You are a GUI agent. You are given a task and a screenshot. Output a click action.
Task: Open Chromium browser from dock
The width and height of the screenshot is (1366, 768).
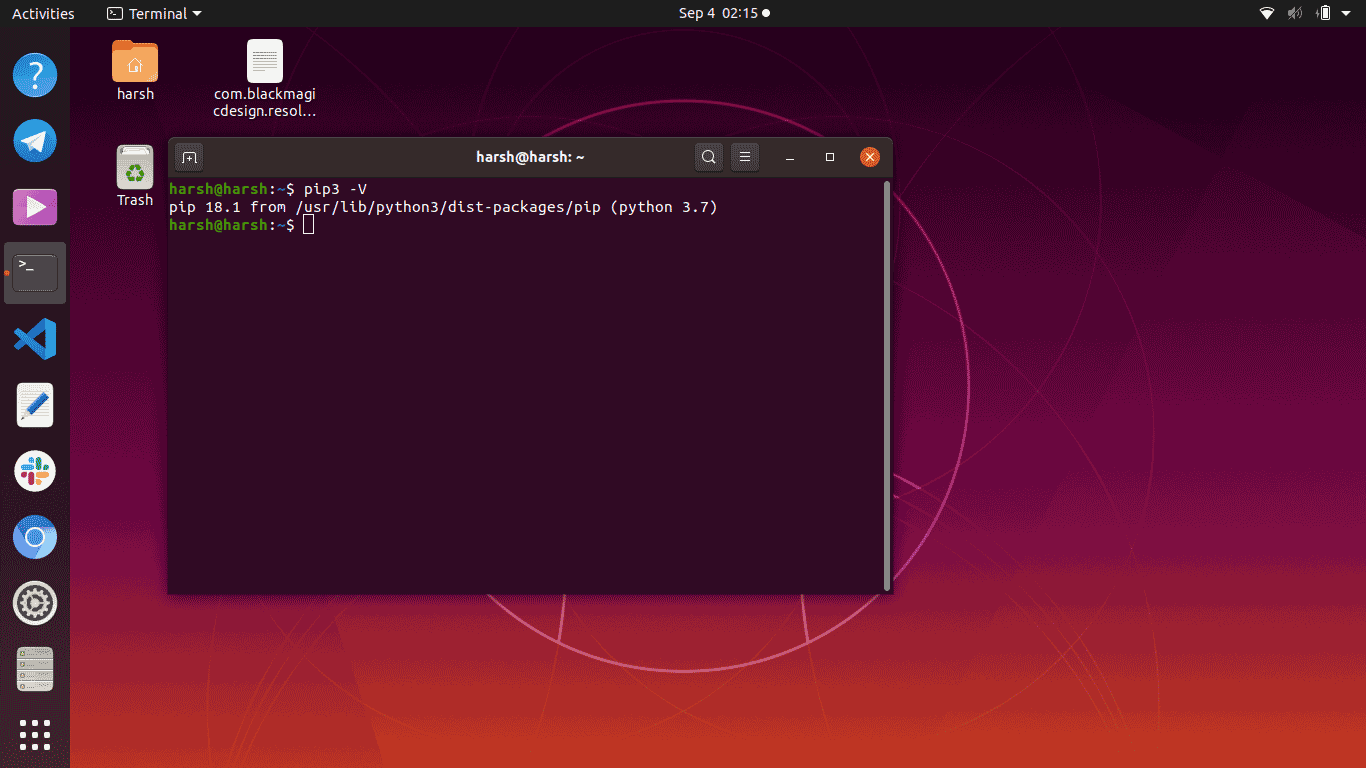point(35,538)
